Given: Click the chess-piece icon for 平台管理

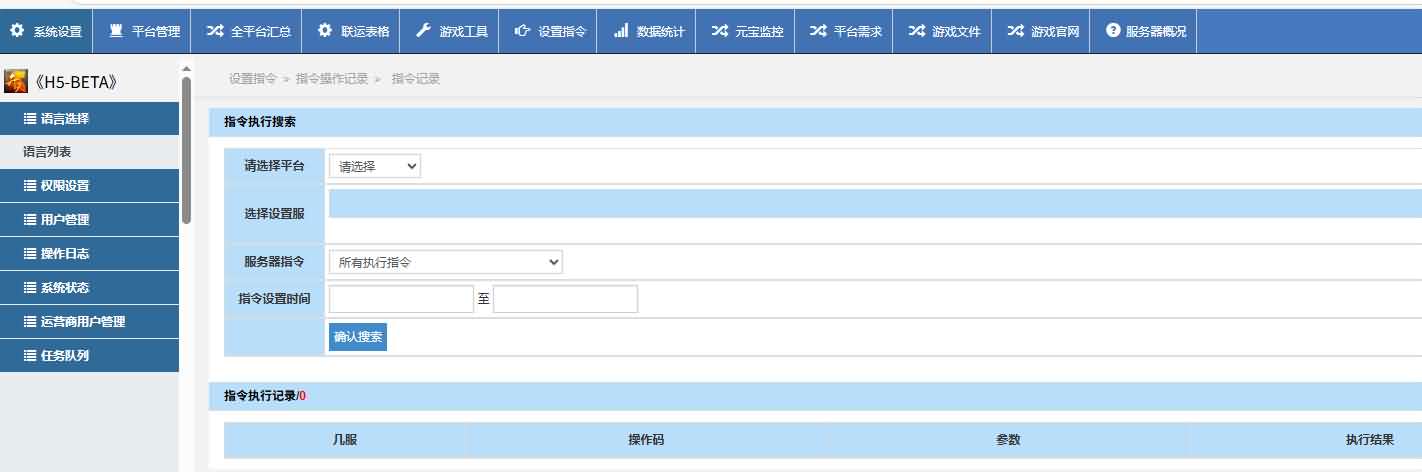Looking at the screenshot, I should (116, 31).
